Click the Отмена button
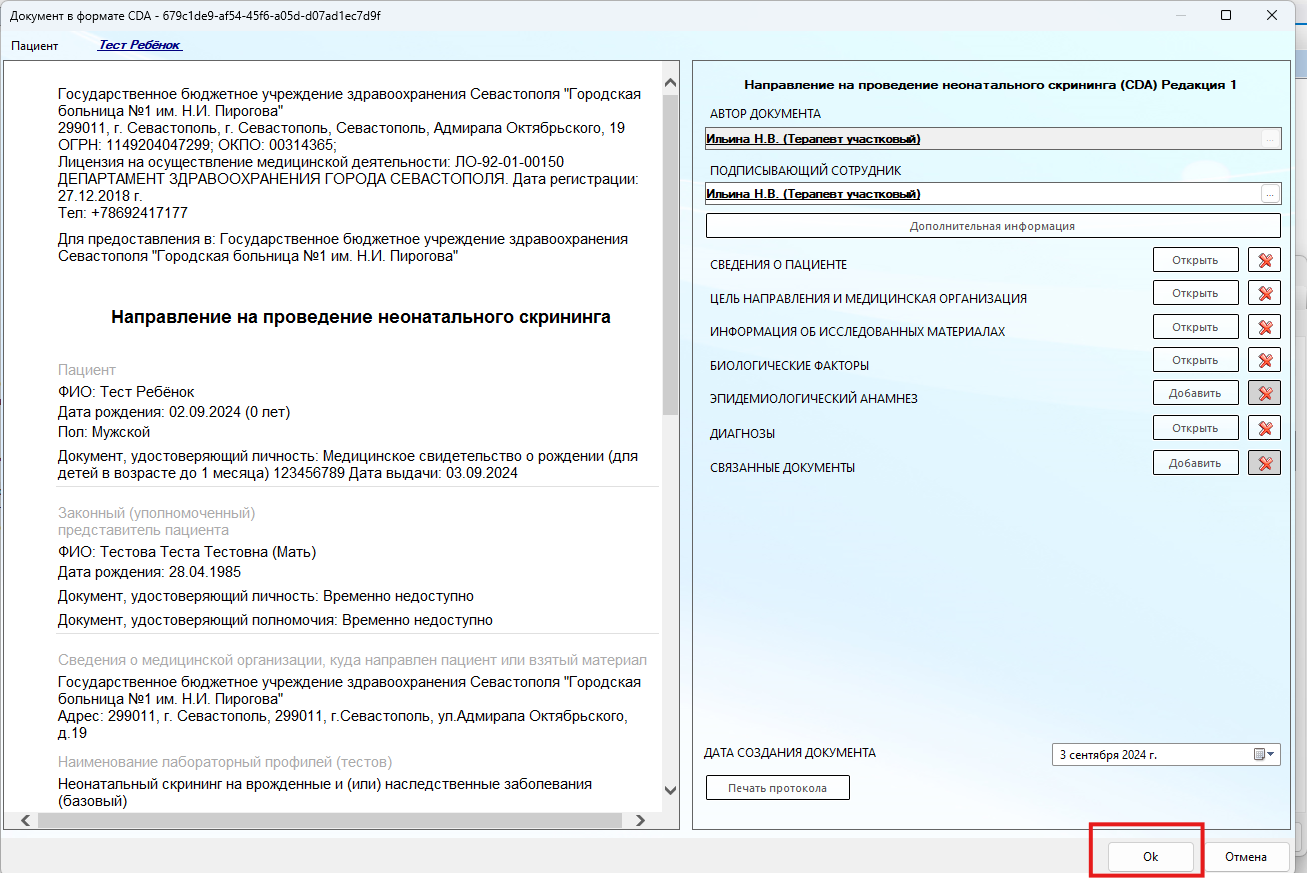This screenshot has height=878, width=1307. [x=1245, y=857]
